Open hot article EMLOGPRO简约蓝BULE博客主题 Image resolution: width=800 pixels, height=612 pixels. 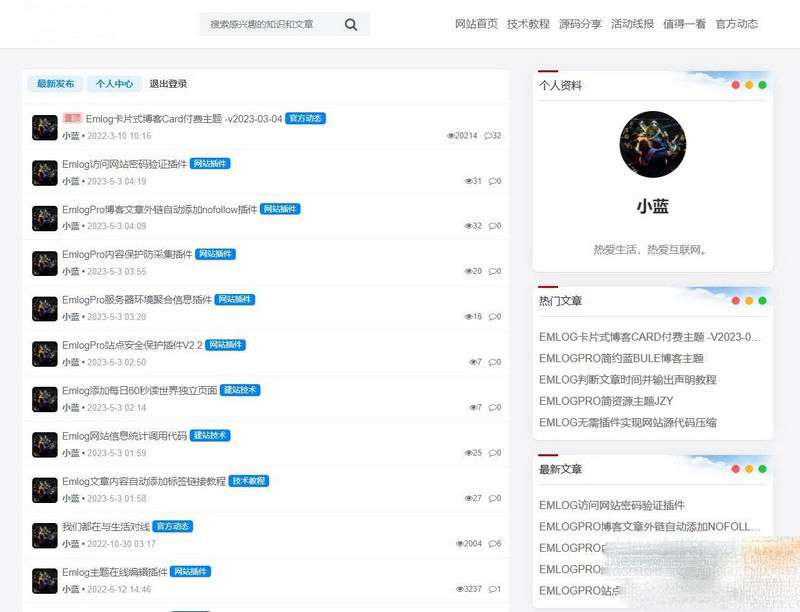point(621,358)
